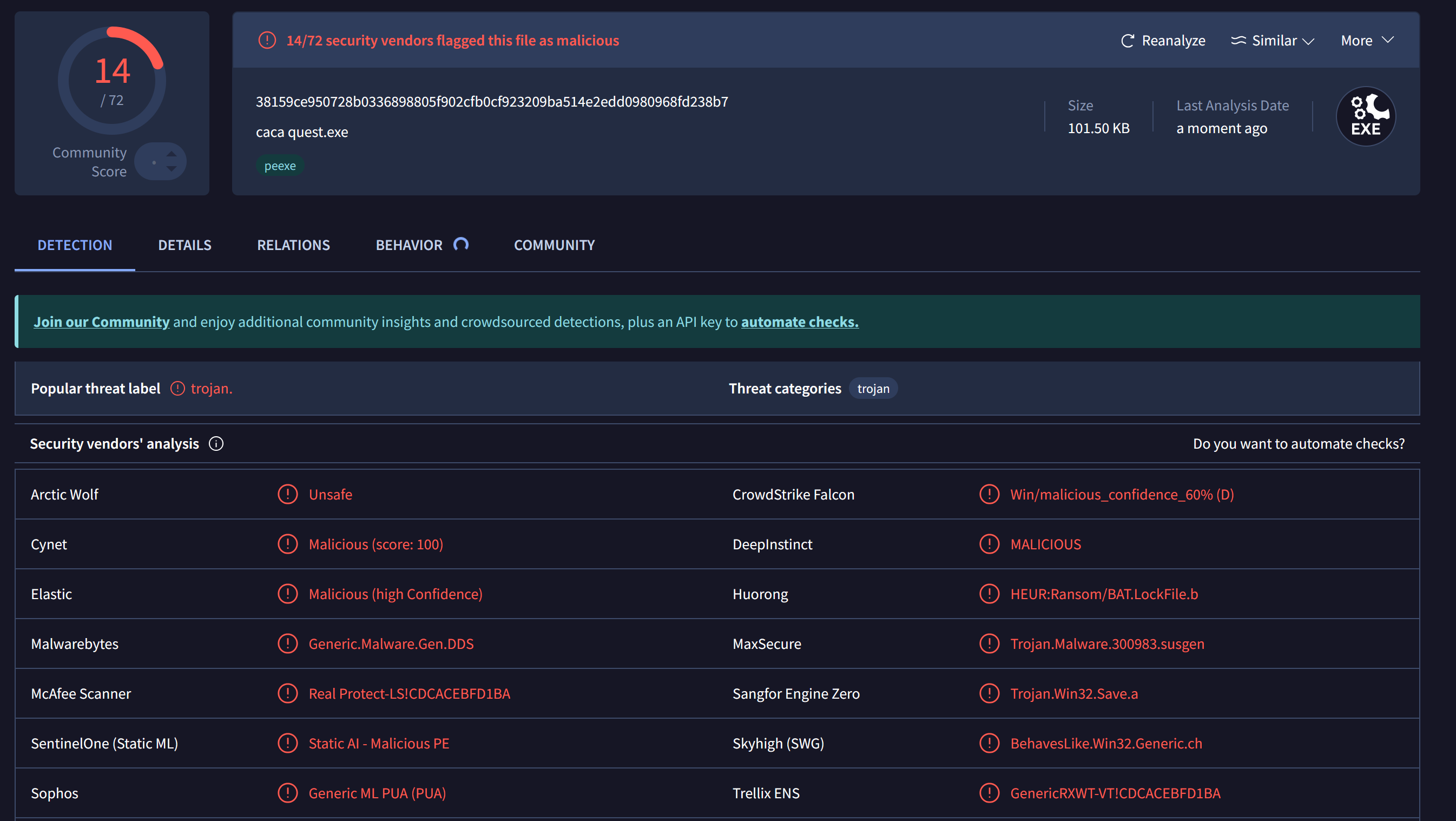Screen dimensions: 1456x821
Task: Click the 14/72 detection score gauge
Action: 112,80
